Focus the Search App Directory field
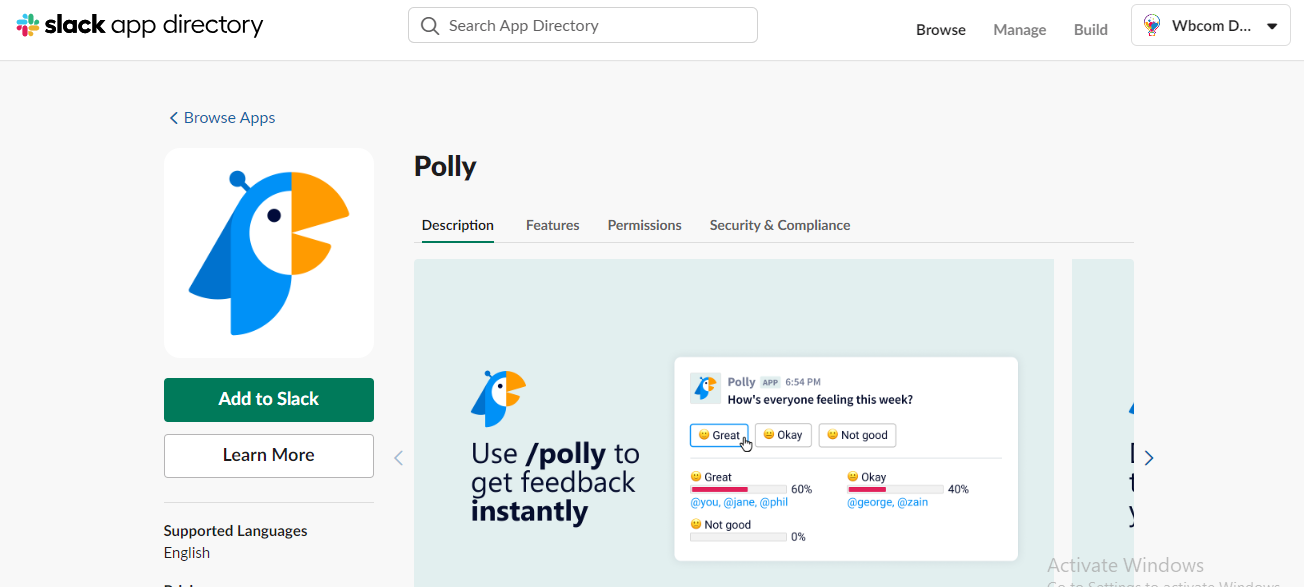 pos(582,25)
